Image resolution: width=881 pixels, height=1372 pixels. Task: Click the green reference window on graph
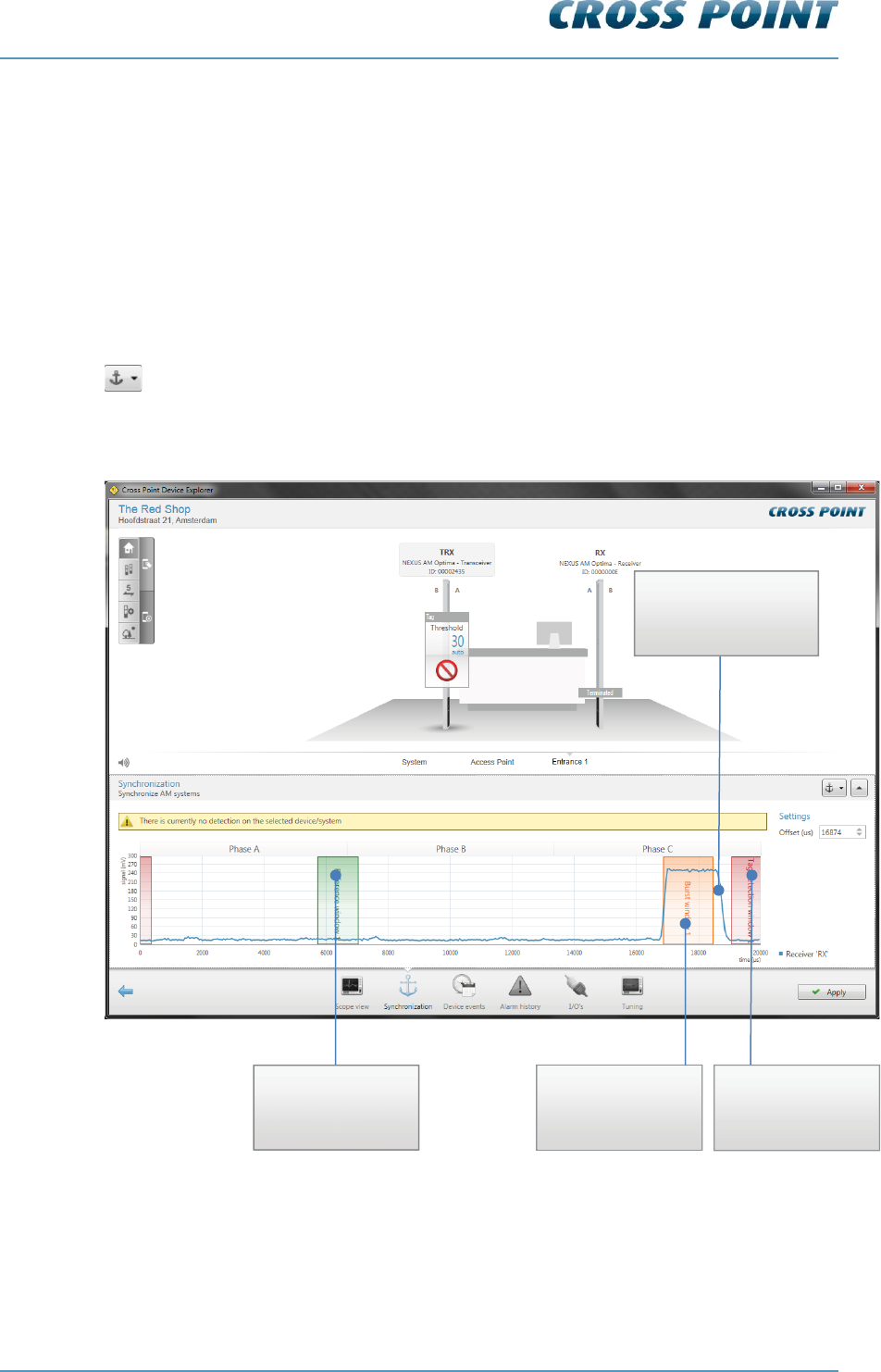[338, 900]
